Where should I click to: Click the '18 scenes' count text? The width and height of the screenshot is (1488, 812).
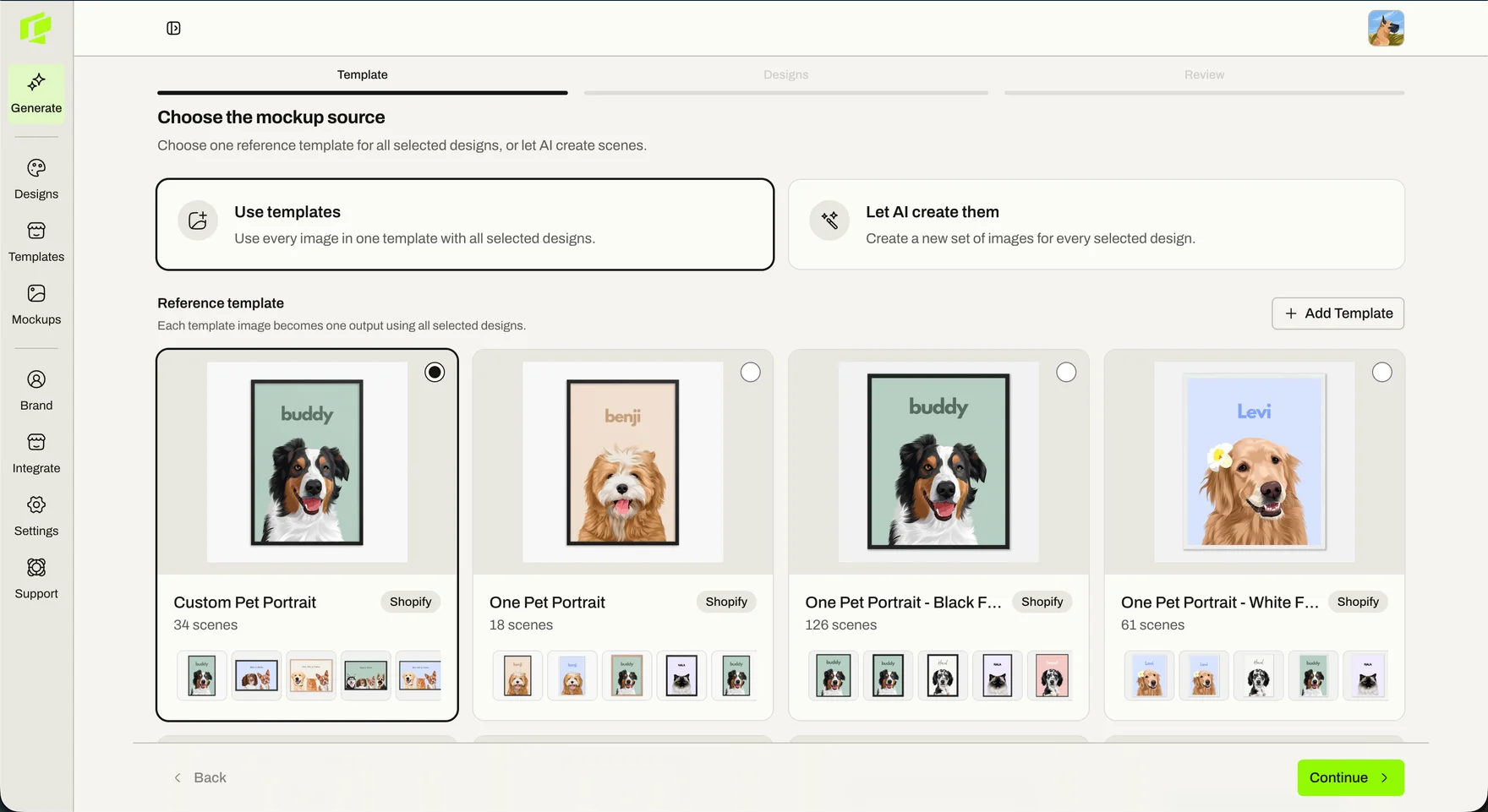[521, 625]
